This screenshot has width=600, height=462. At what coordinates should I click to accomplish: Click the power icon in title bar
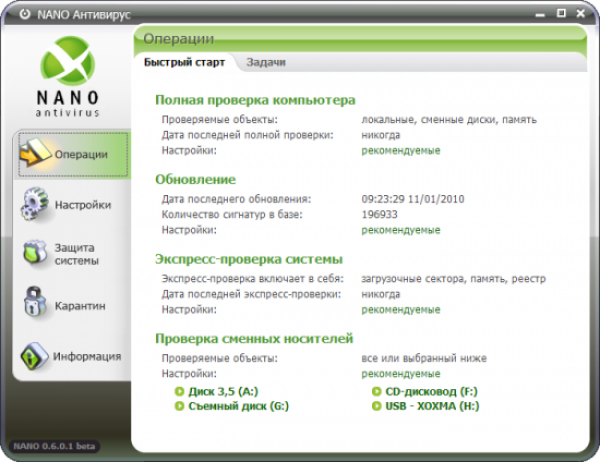click(x=25, y=14)
